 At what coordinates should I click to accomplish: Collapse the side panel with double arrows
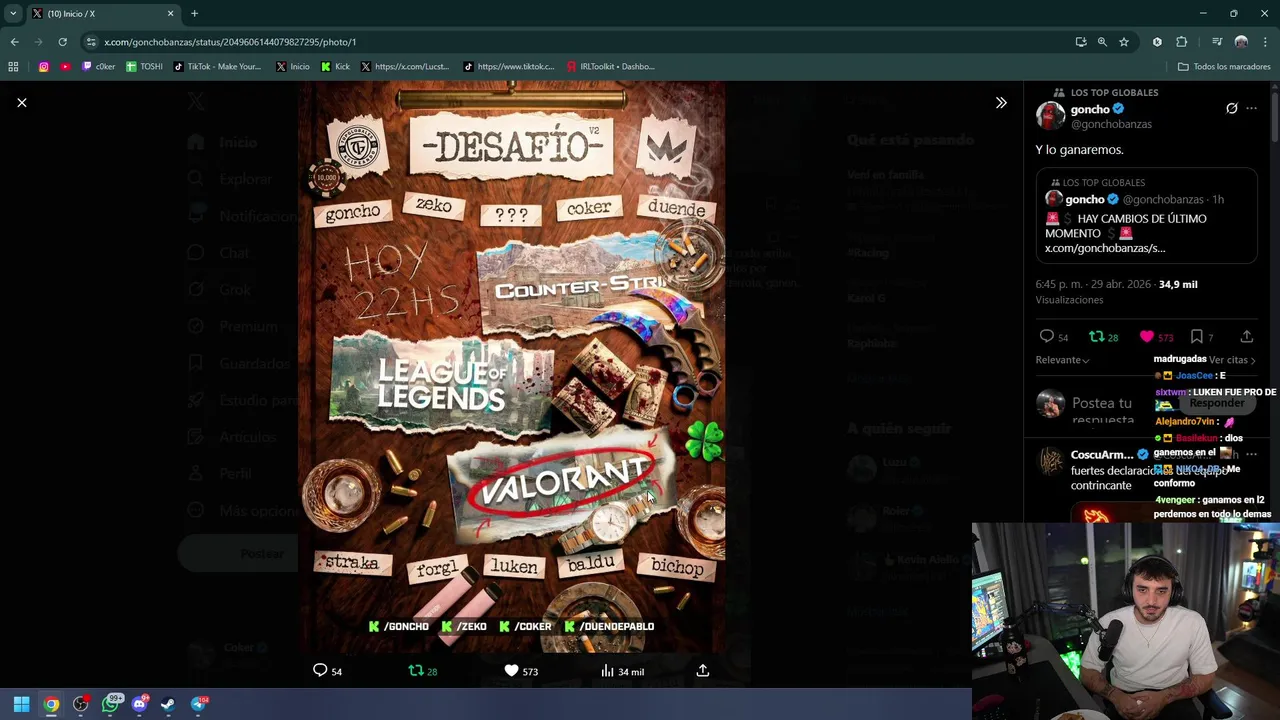(x=1001, y=102)
